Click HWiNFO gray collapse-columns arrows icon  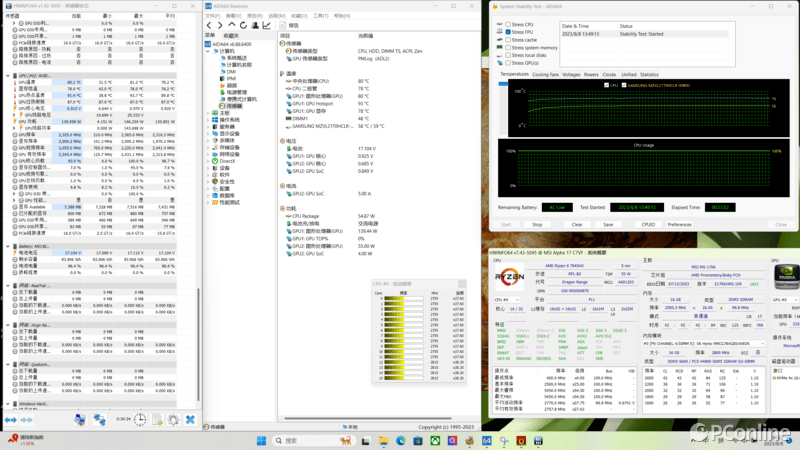pyautogui.click(x=27, y=419)
